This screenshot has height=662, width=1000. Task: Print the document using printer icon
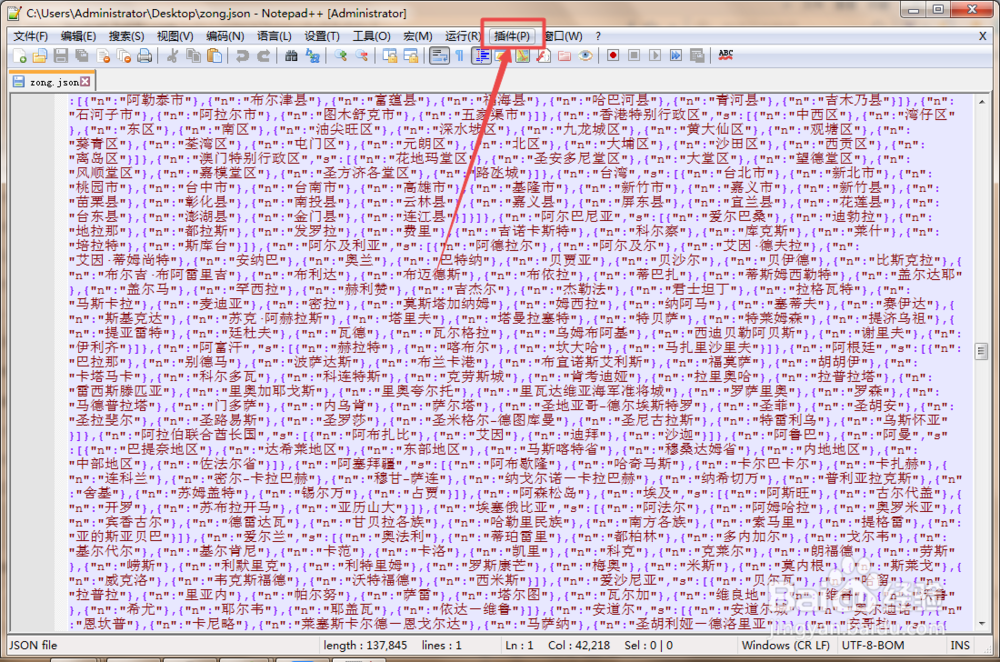coord(145,56)
